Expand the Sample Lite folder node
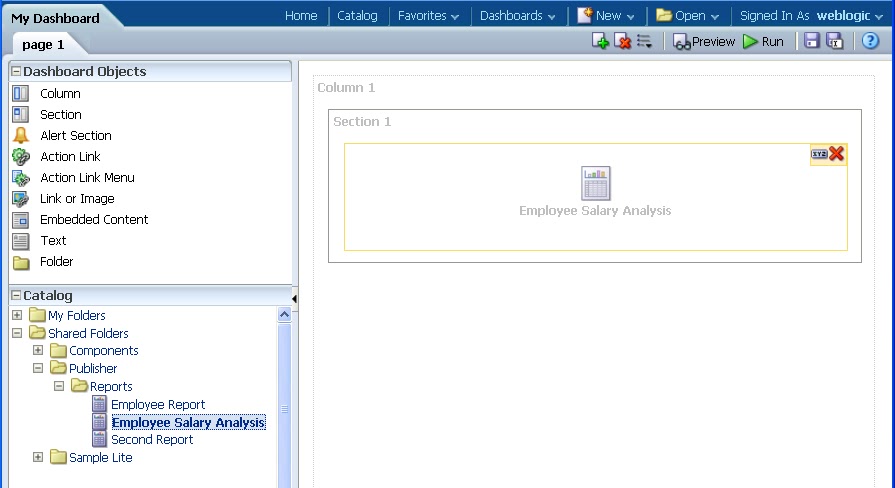The width and height of the screenshot is (895, 488). click(38, 457)
